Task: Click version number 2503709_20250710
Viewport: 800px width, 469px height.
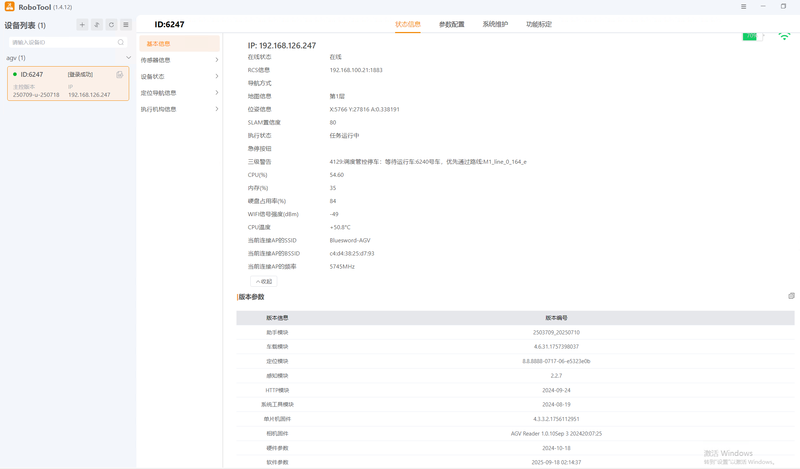Action: point(556,332)
